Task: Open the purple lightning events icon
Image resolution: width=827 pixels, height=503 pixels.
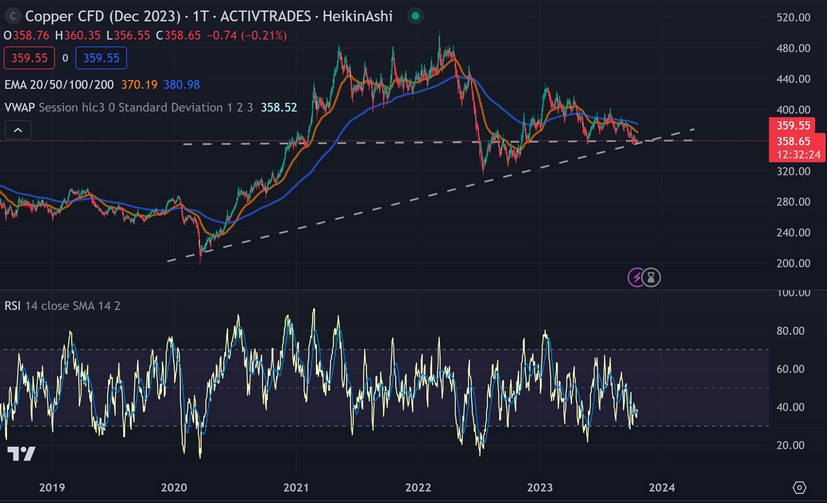Action: click(x=636, y=277)
